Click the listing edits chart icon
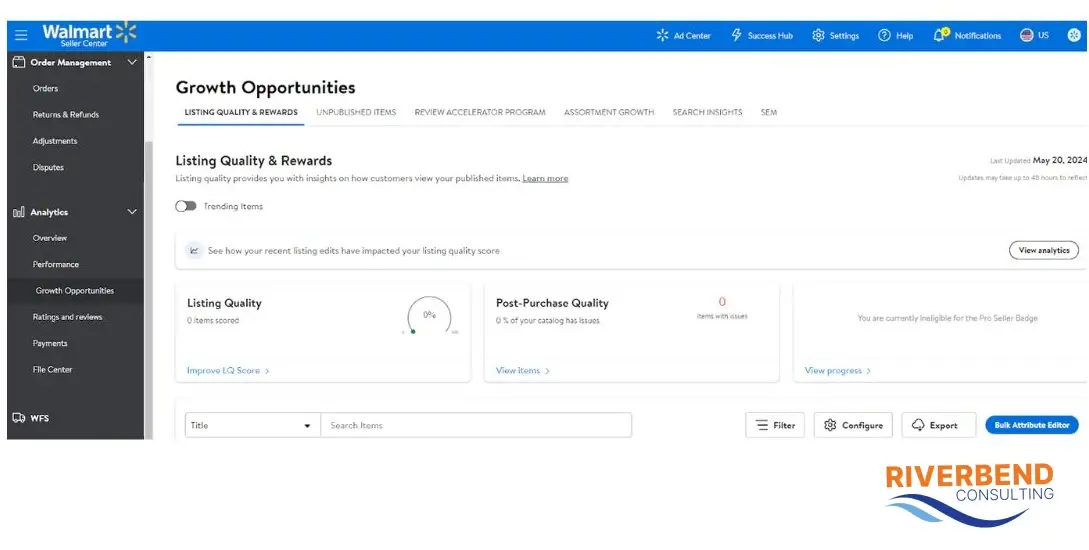This screenshot has height=550, width=1089. 194,251
